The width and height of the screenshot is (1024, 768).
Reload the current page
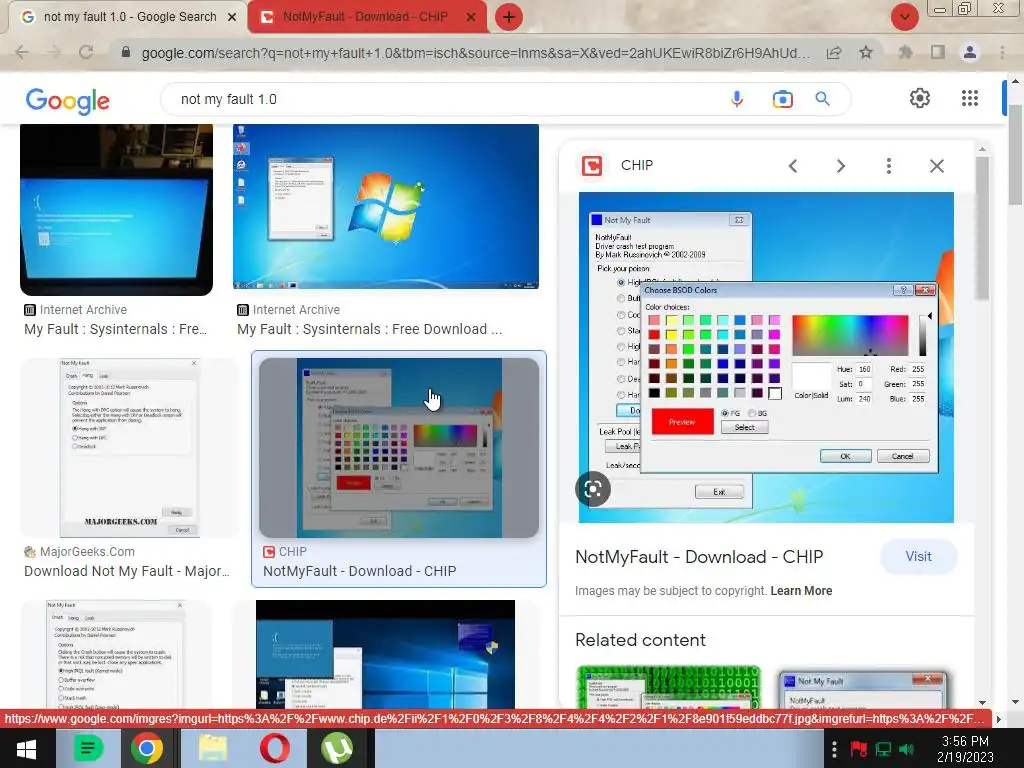[x=86, y=52]
